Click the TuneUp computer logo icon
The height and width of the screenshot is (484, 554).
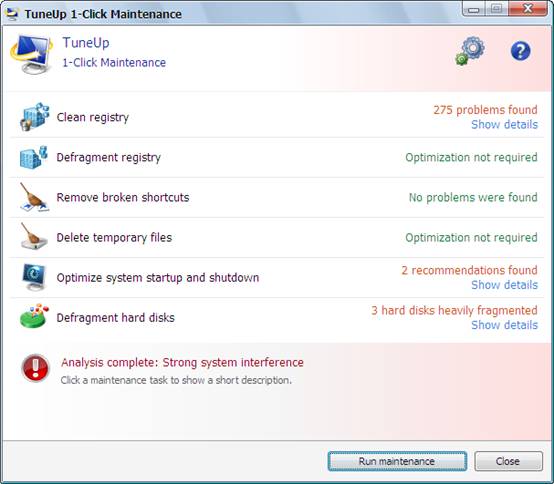(x=32, y=54)
